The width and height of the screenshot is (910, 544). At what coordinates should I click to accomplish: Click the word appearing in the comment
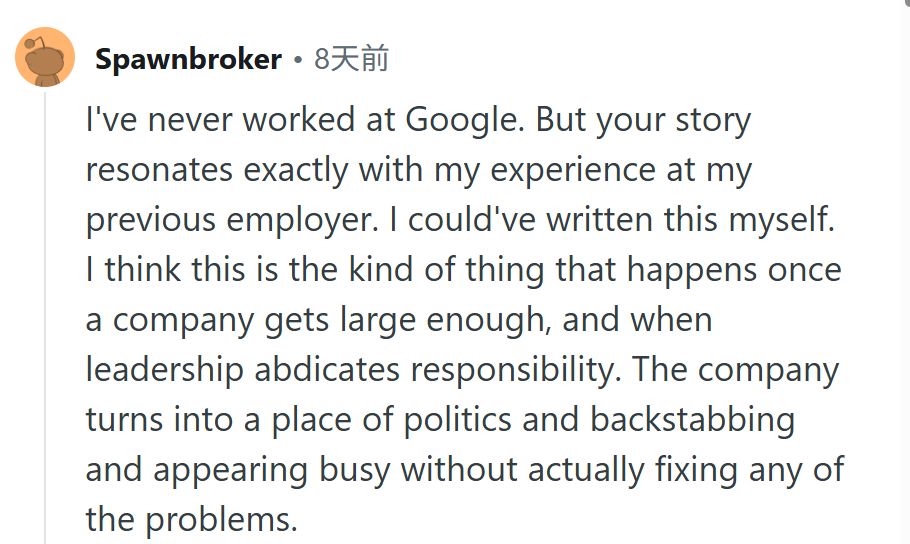click(x=230, y=471)
